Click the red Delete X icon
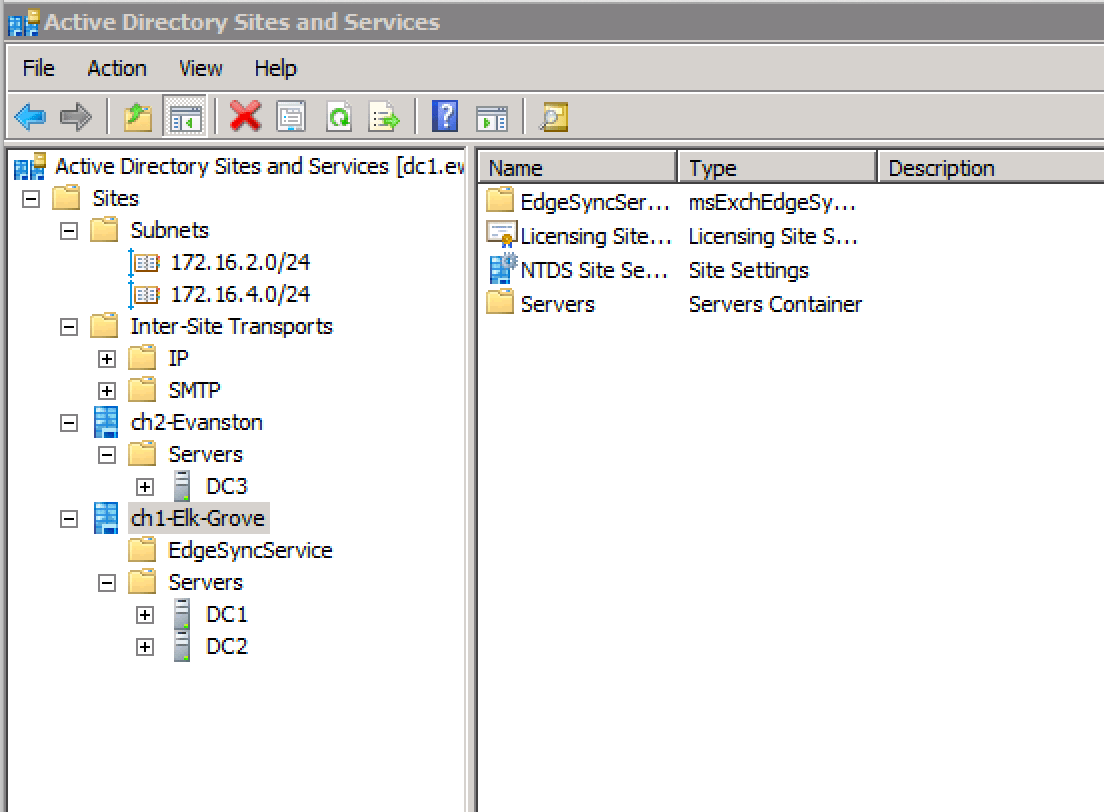Image resolution: width=1104 pixels, height=812 pixels. 245,116
